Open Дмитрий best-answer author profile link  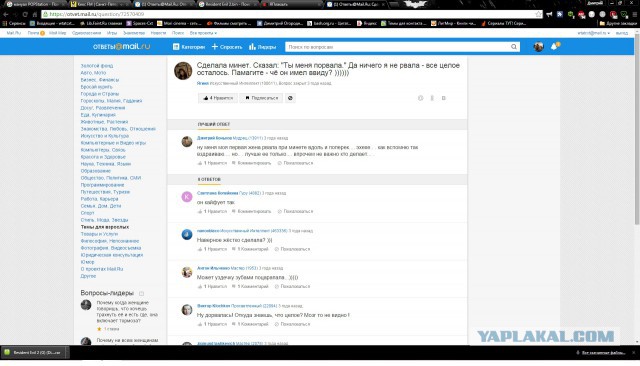coord(214,138)
